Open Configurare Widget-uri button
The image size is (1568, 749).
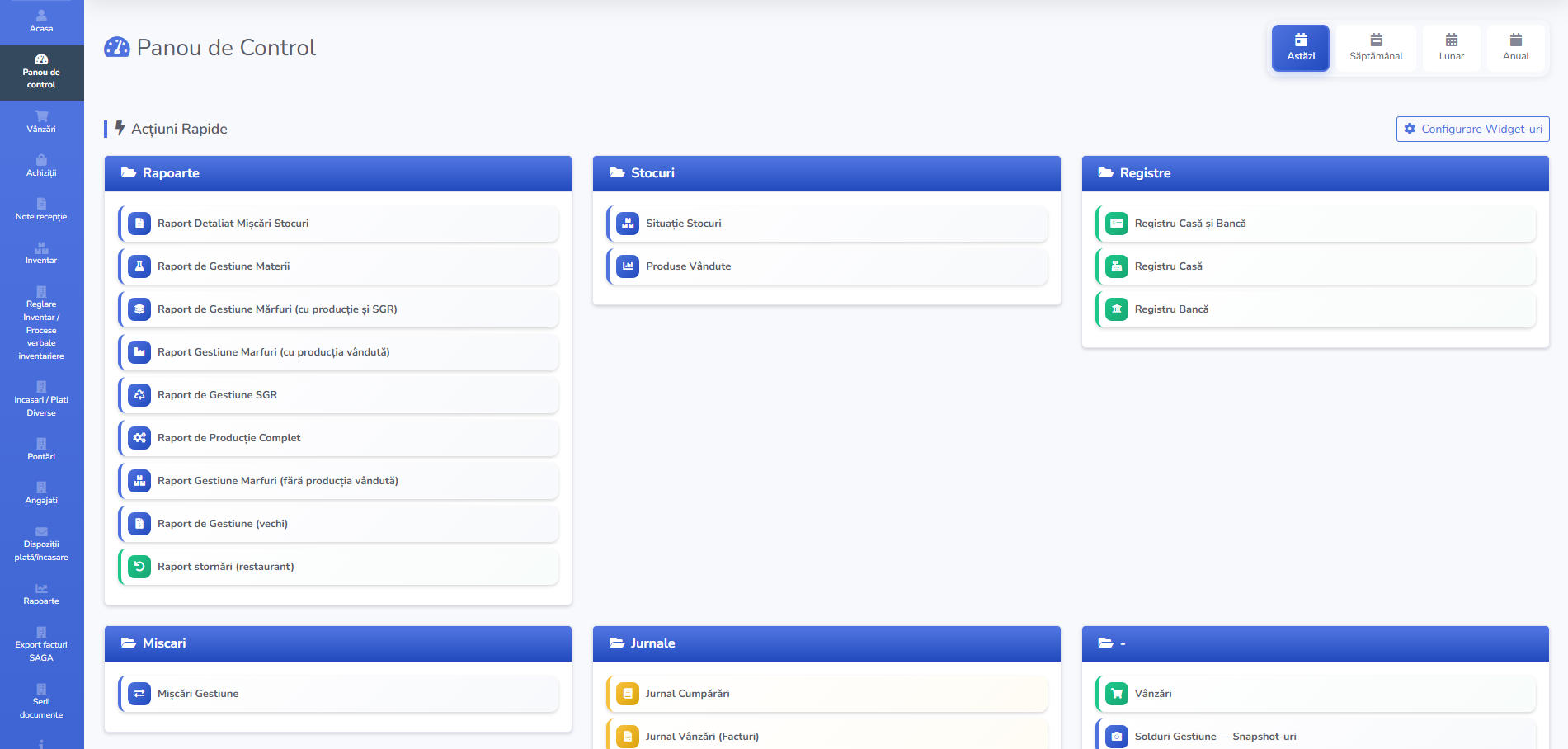[1472, 129]
